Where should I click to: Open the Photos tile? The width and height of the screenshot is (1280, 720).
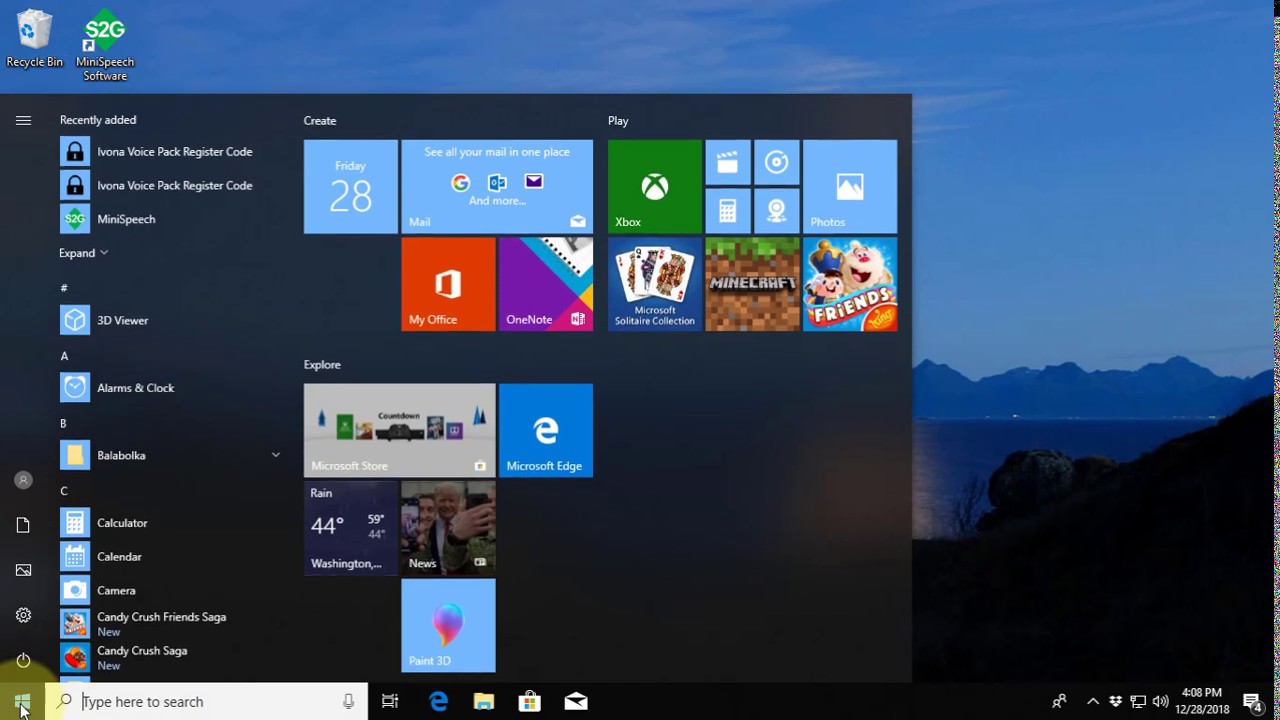[850, 186]
